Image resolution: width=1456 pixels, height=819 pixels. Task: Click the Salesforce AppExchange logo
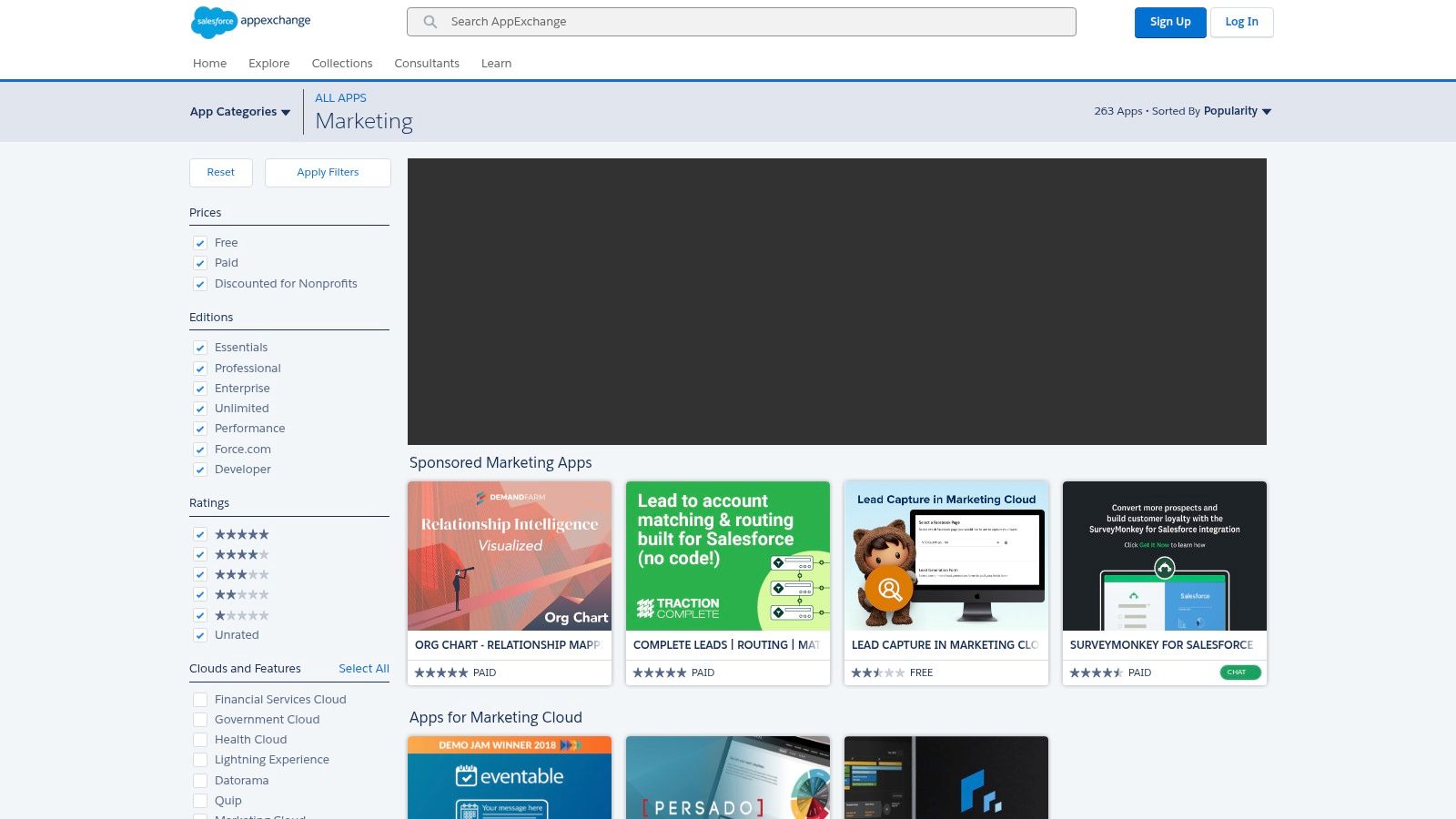coord(248,22)
